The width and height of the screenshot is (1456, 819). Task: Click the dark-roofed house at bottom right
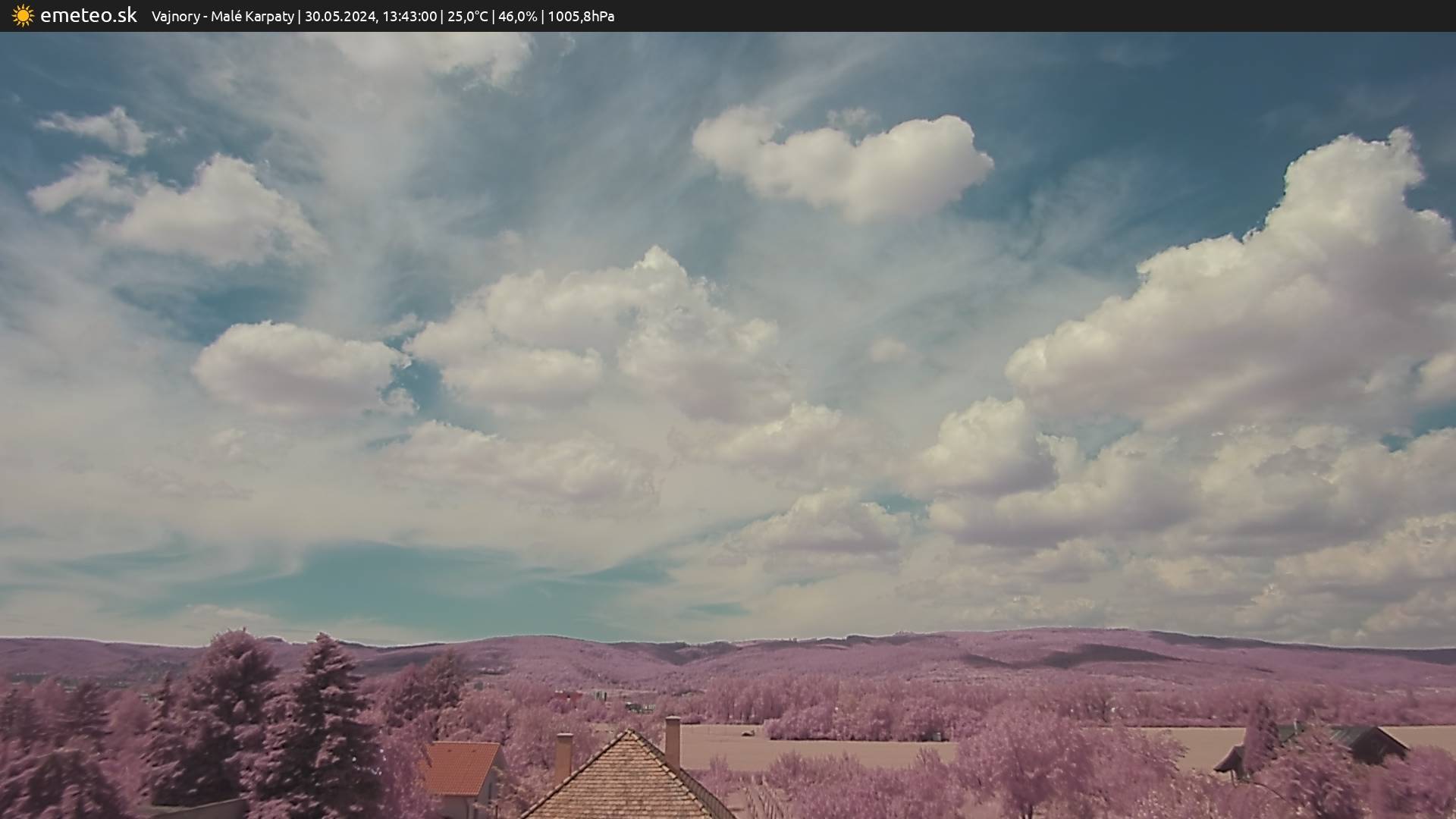[x=1365, y=743]
